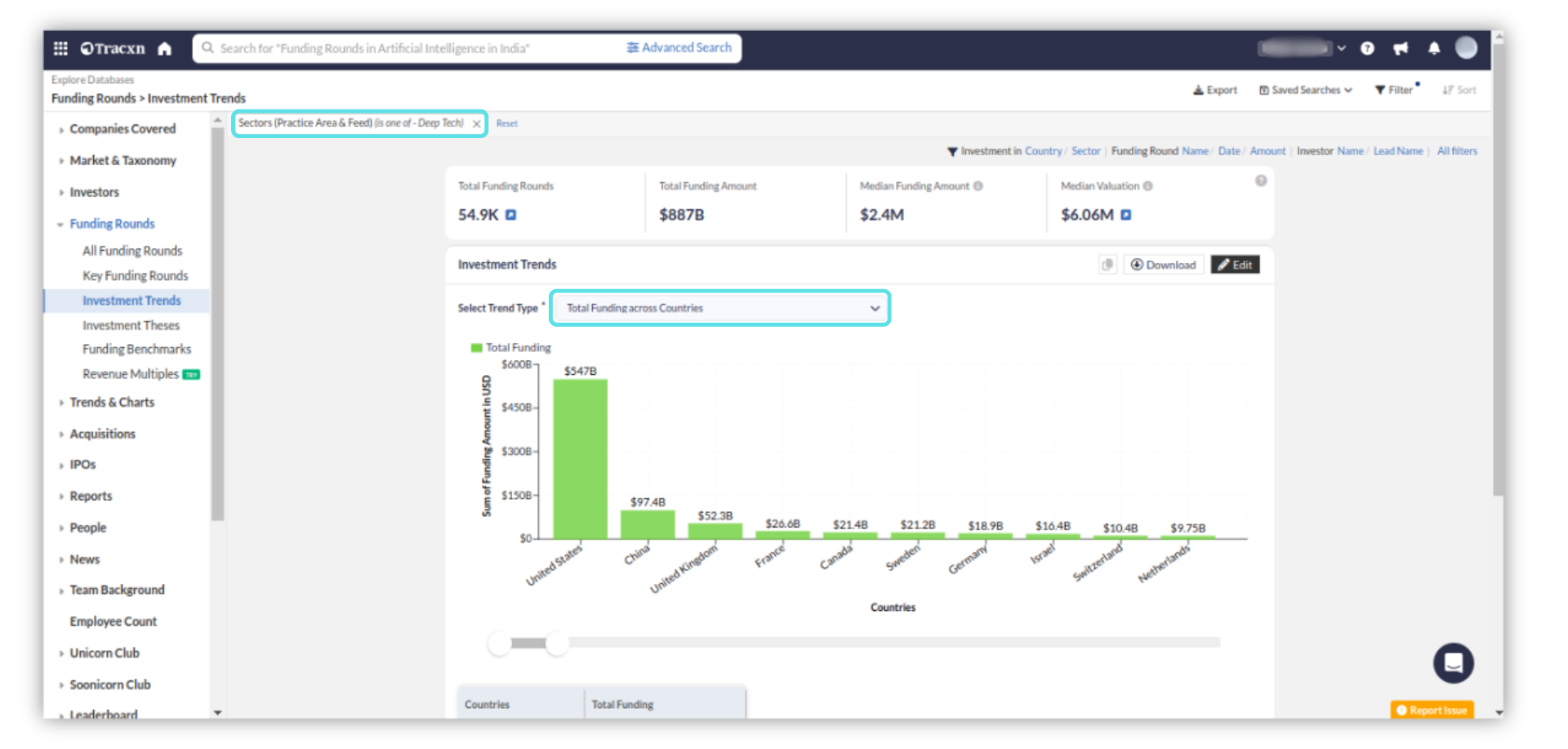Click the Reset filters link
1568x749 pixels.
point(506,123)
